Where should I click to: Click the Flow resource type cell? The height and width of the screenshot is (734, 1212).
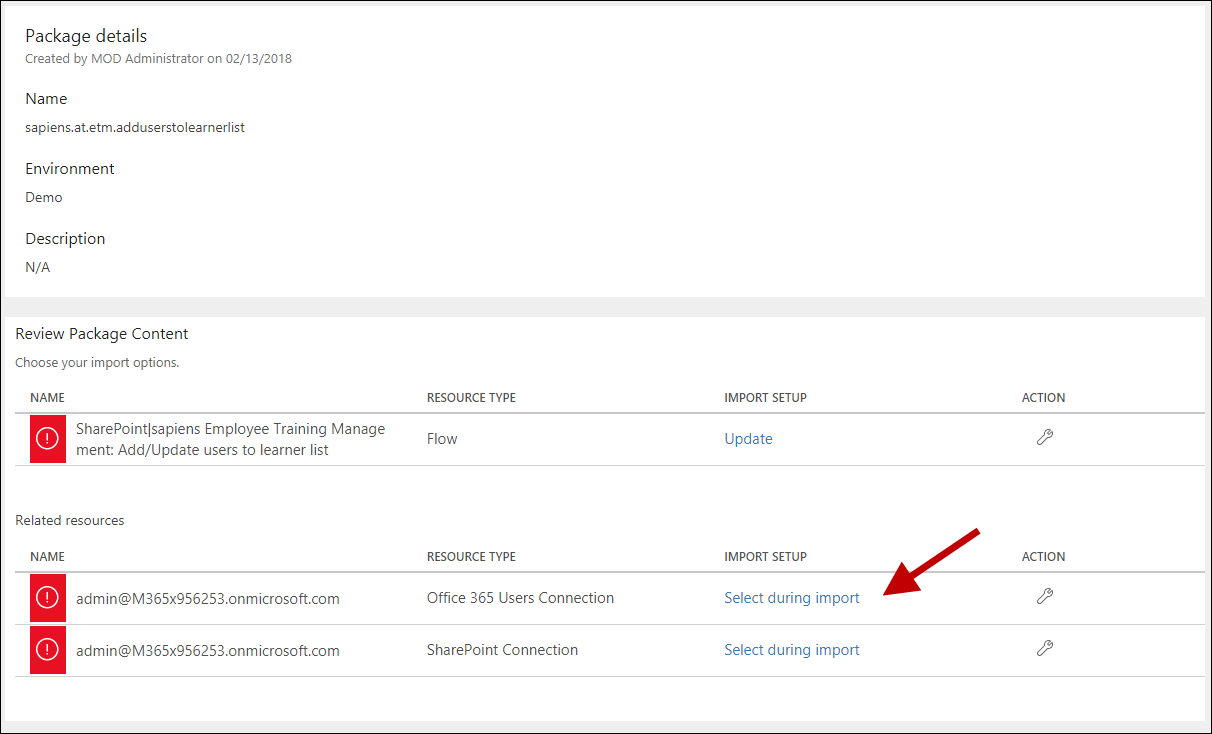tap(442, 439)
